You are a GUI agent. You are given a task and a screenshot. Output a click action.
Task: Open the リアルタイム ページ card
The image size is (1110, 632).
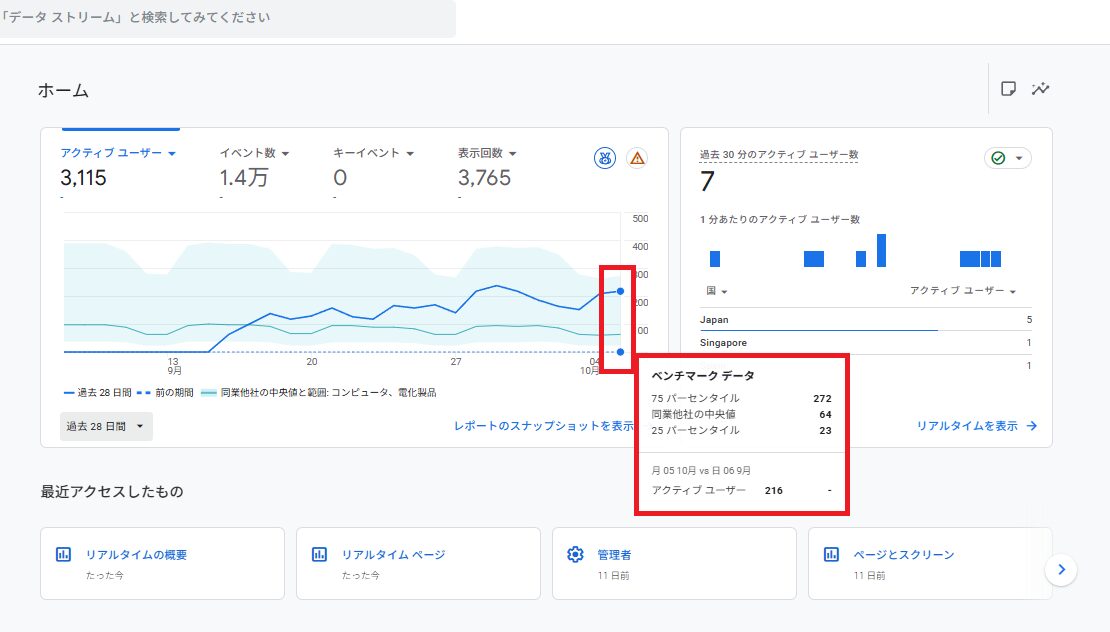[418, 563]
